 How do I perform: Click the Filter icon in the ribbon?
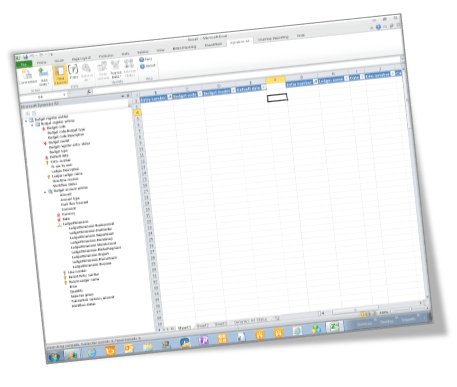tap(73, 72)
